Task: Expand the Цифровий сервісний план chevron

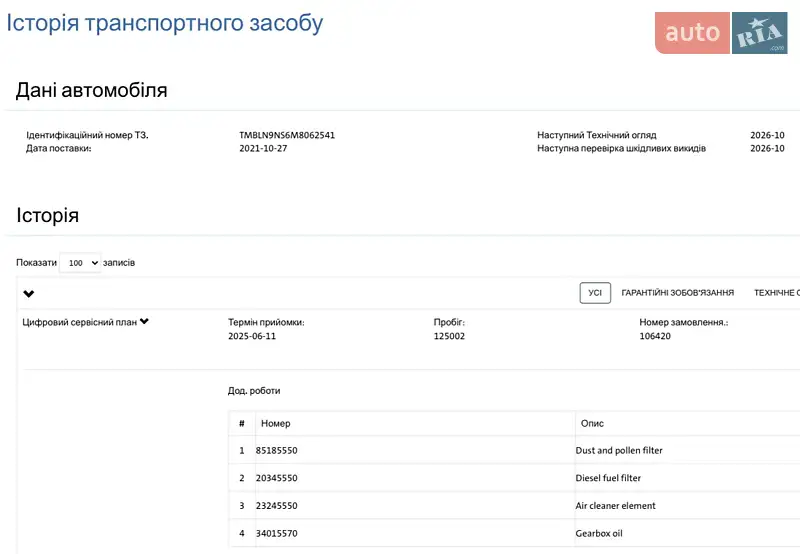Action: coord(145,322)
